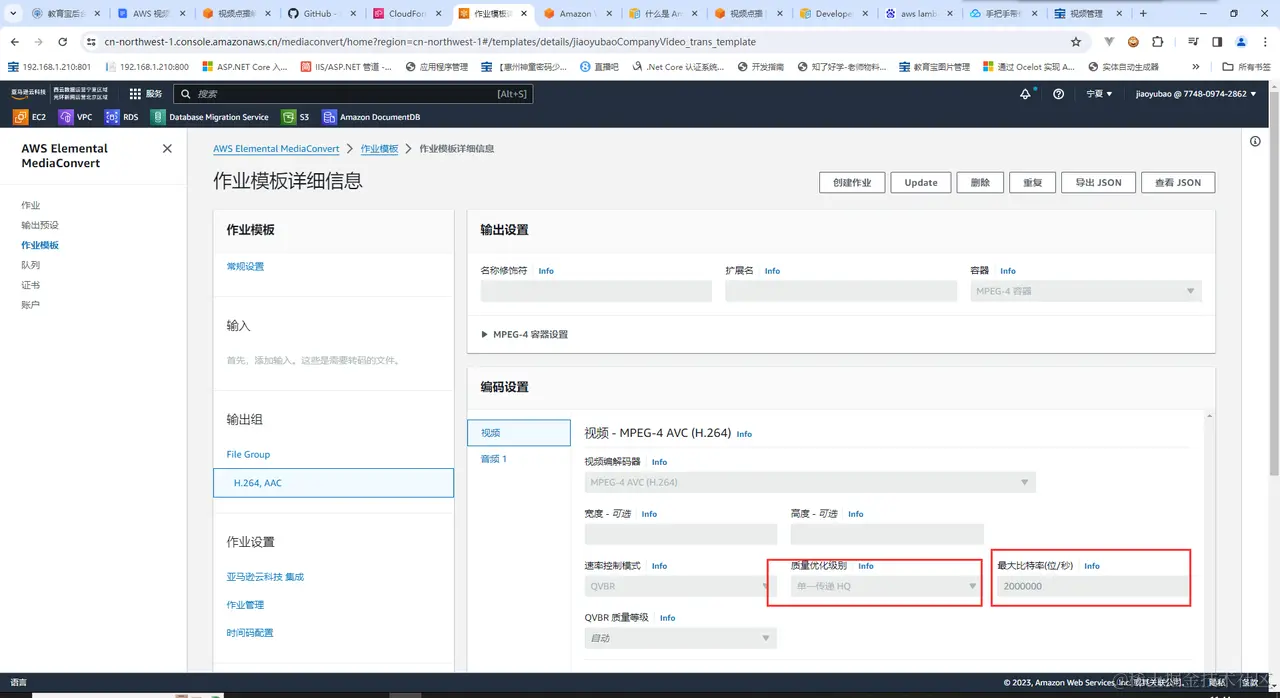The height and width of the screenshot is (698, 1280).
Task: Open Amazon DocumentDB shortcut
Action: pyautogui.click(x=371, y=117)
